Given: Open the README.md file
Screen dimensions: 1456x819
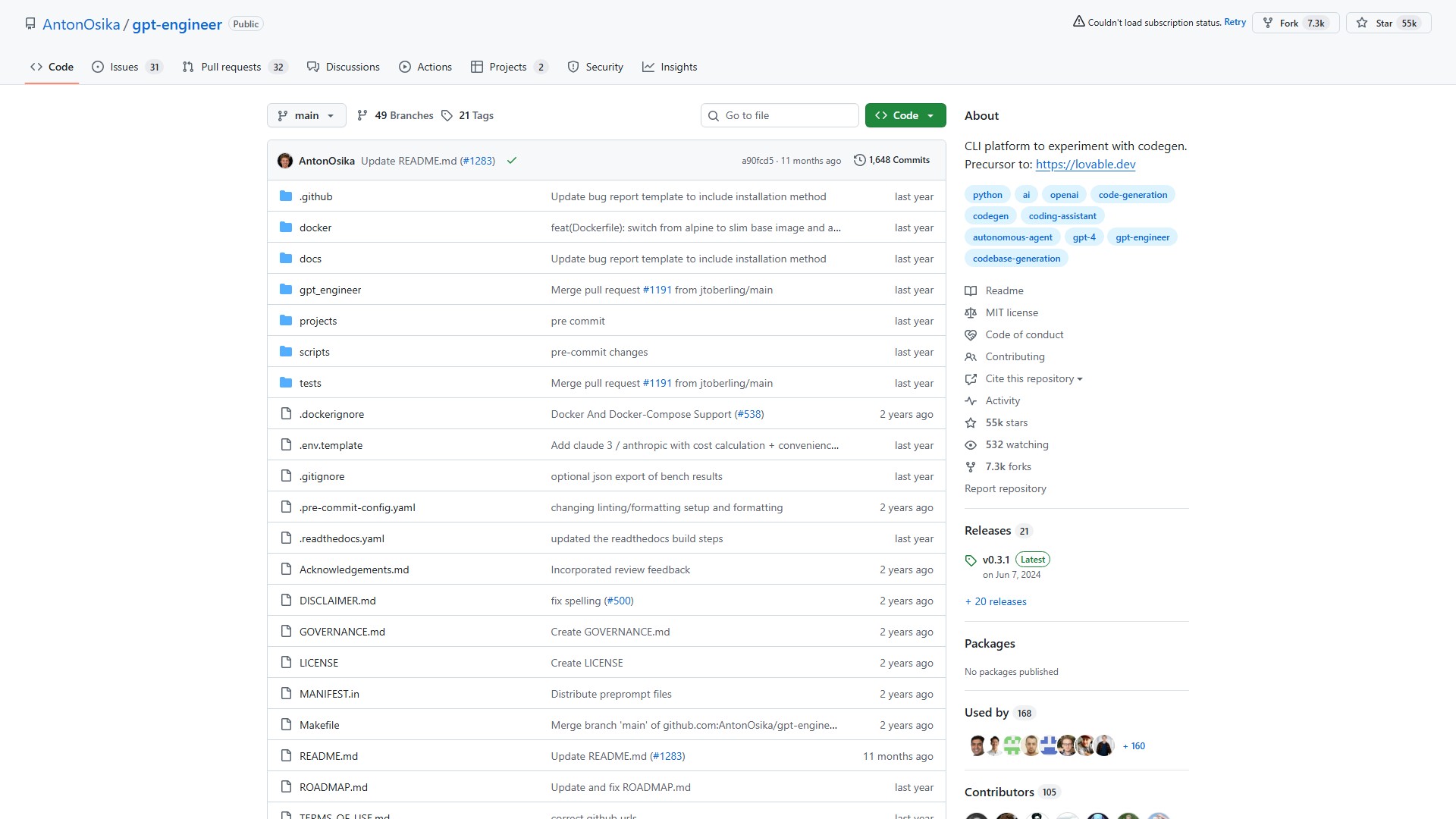Looking at the screenshot, I should (x=328, y=756).
